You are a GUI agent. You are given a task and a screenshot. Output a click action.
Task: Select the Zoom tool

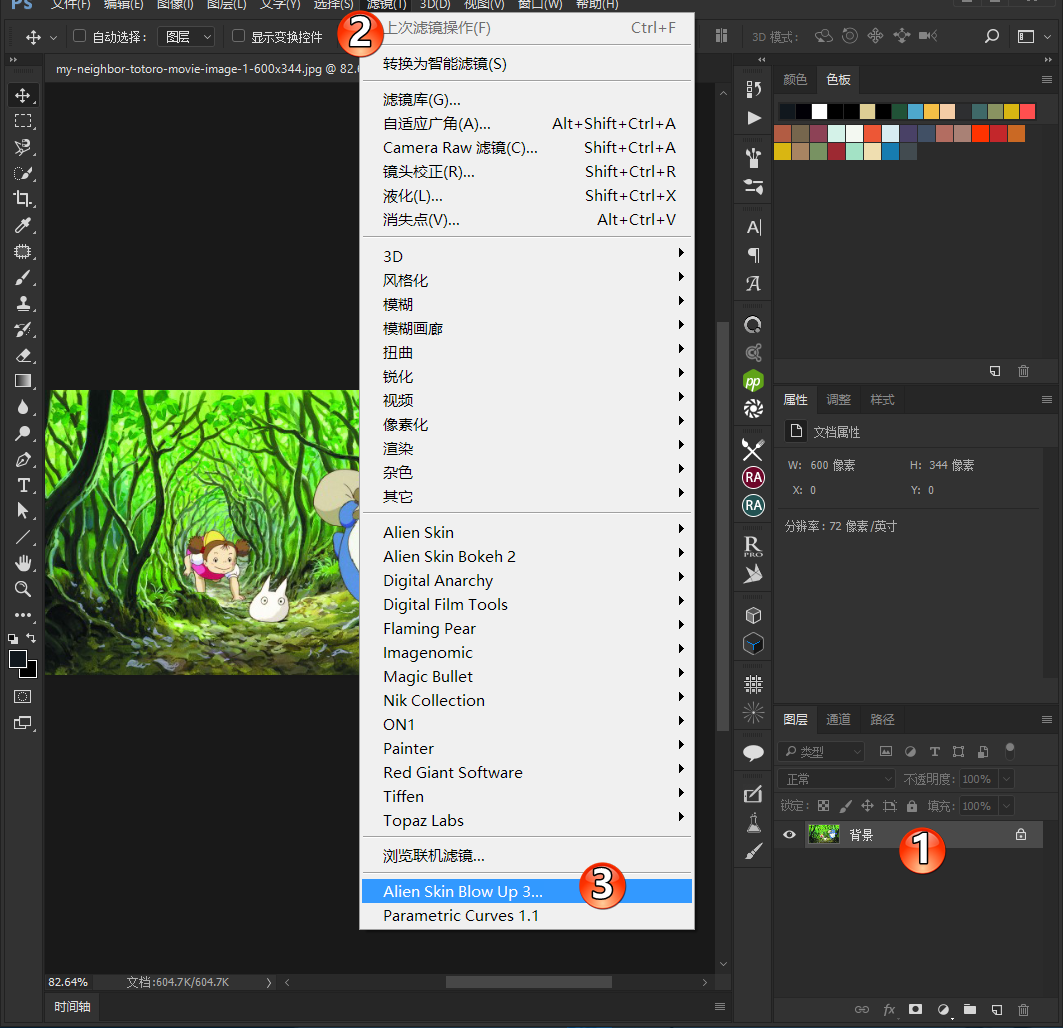click(x=22, y=589)
